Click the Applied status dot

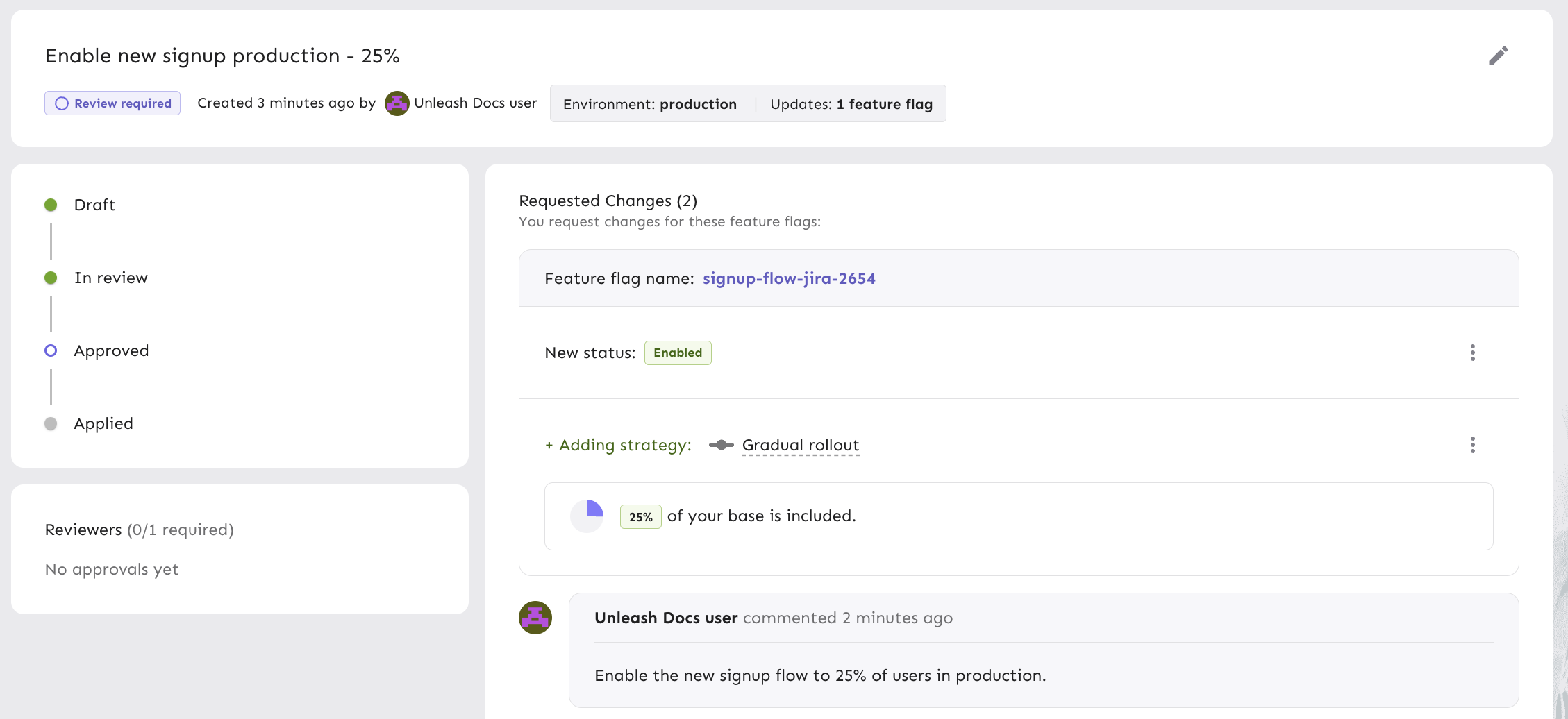coord(50,423)
